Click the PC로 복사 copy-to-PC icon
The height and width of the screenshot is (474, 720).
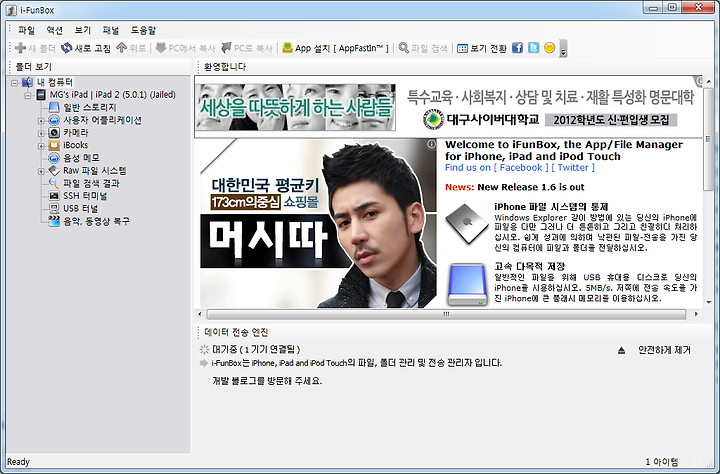tap(226, 48)
